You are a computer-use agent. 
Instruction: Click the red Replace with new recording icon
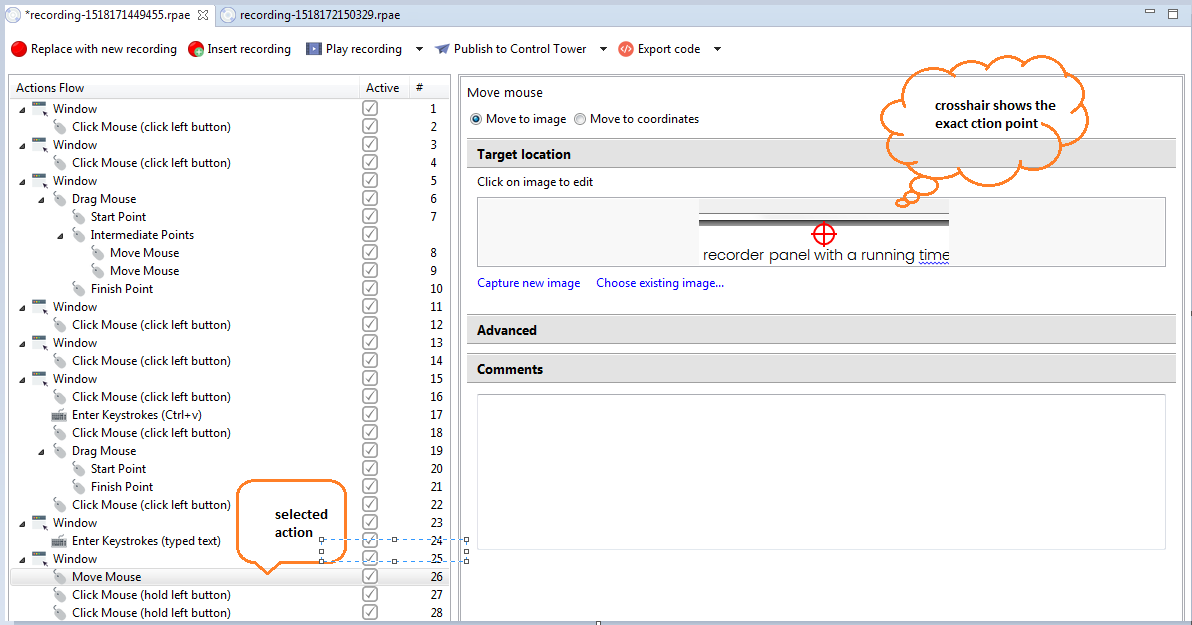(19, 49)
